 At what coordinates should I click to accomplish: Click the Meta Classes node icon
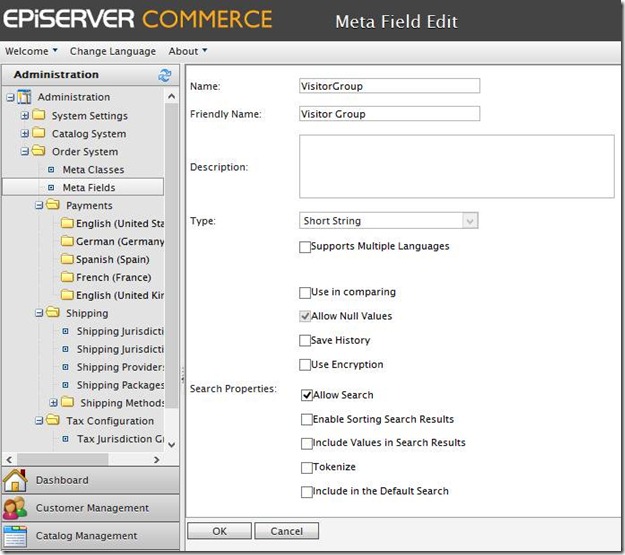52,170
